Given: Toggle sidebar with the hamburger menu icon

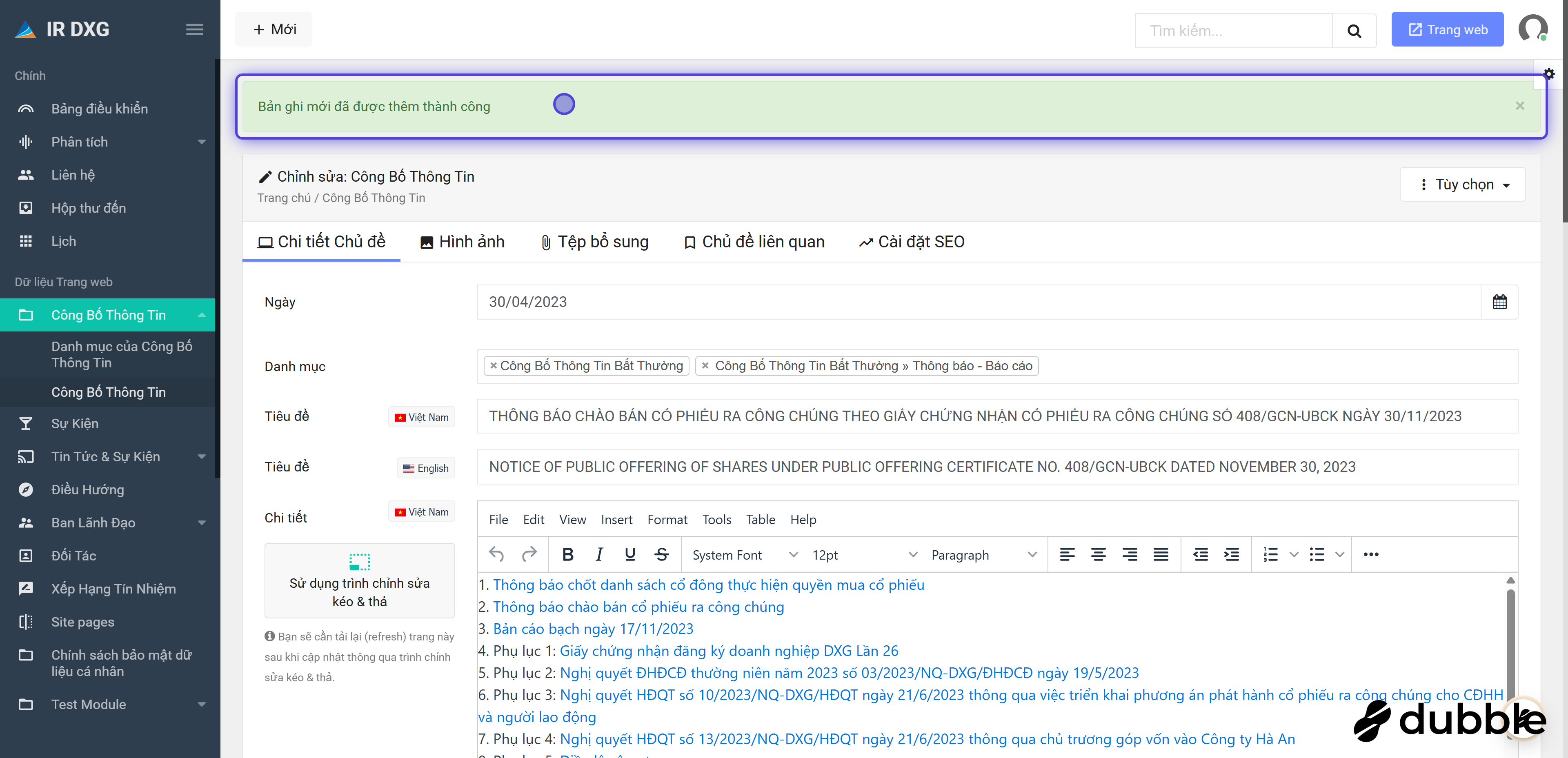Looking at the screenshot, I should (194, 29).
